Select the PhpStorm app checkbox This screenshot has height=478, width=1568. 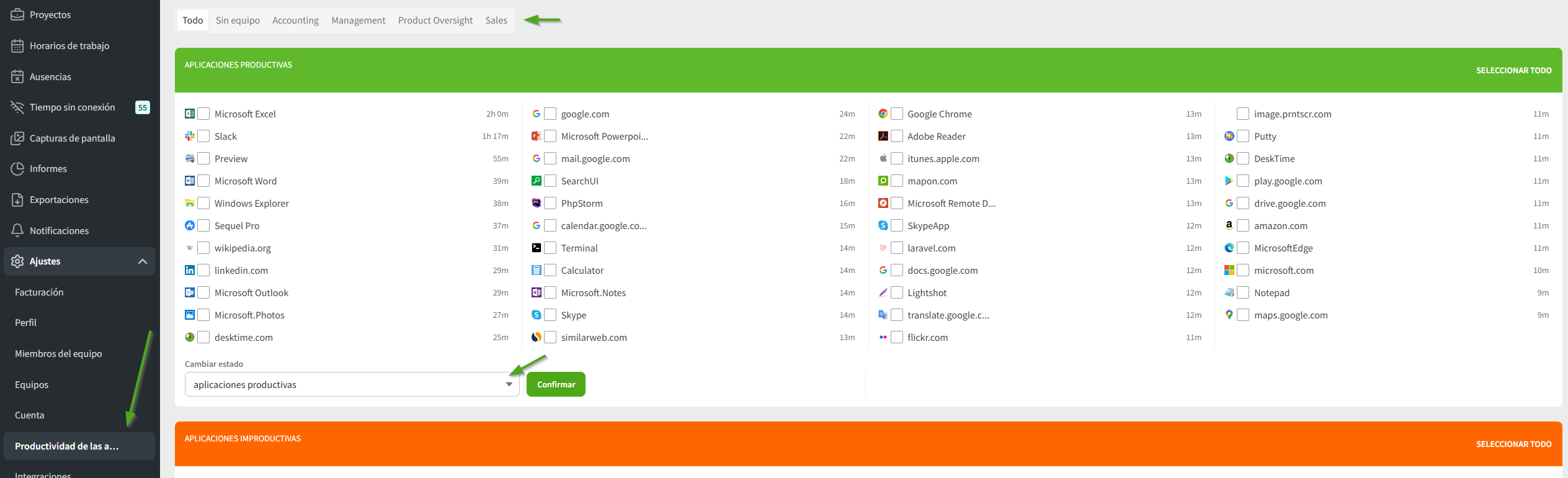click(550, 203)
